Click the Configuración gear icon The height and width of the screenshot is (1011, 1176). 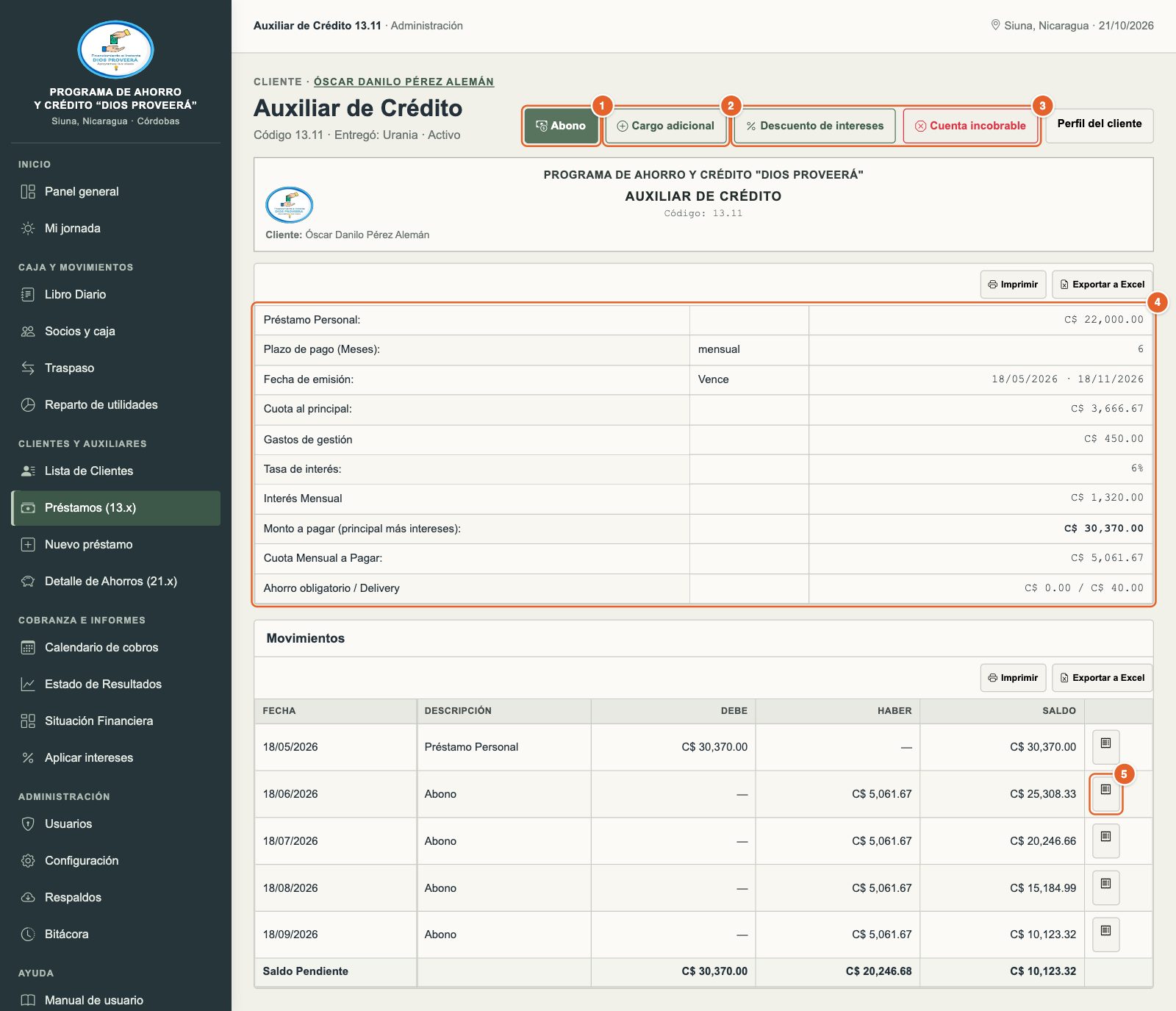point(28,860)
